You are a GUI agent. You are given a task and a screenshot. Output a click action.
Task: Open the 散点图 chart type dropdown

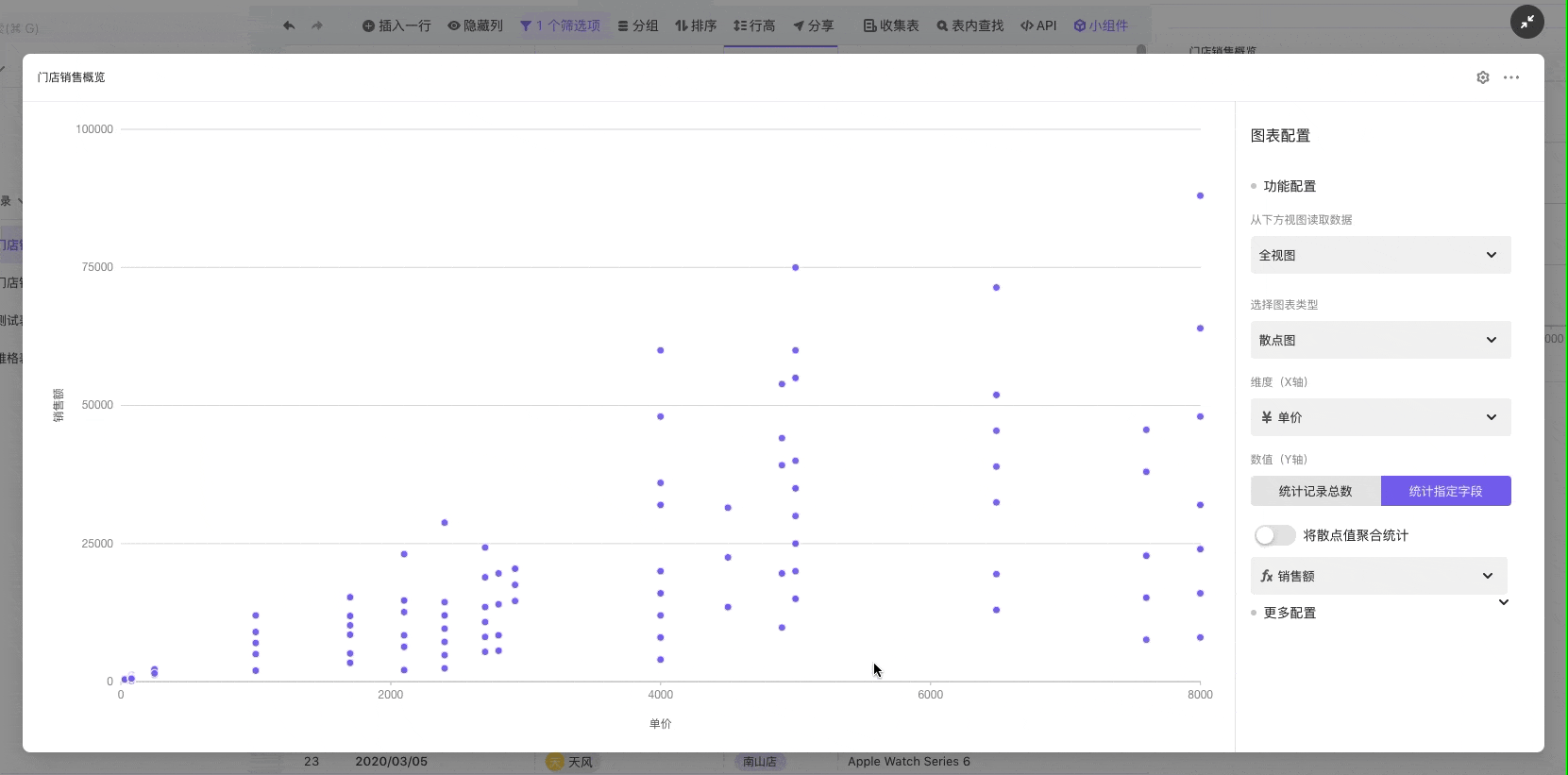coord(1380,340)
